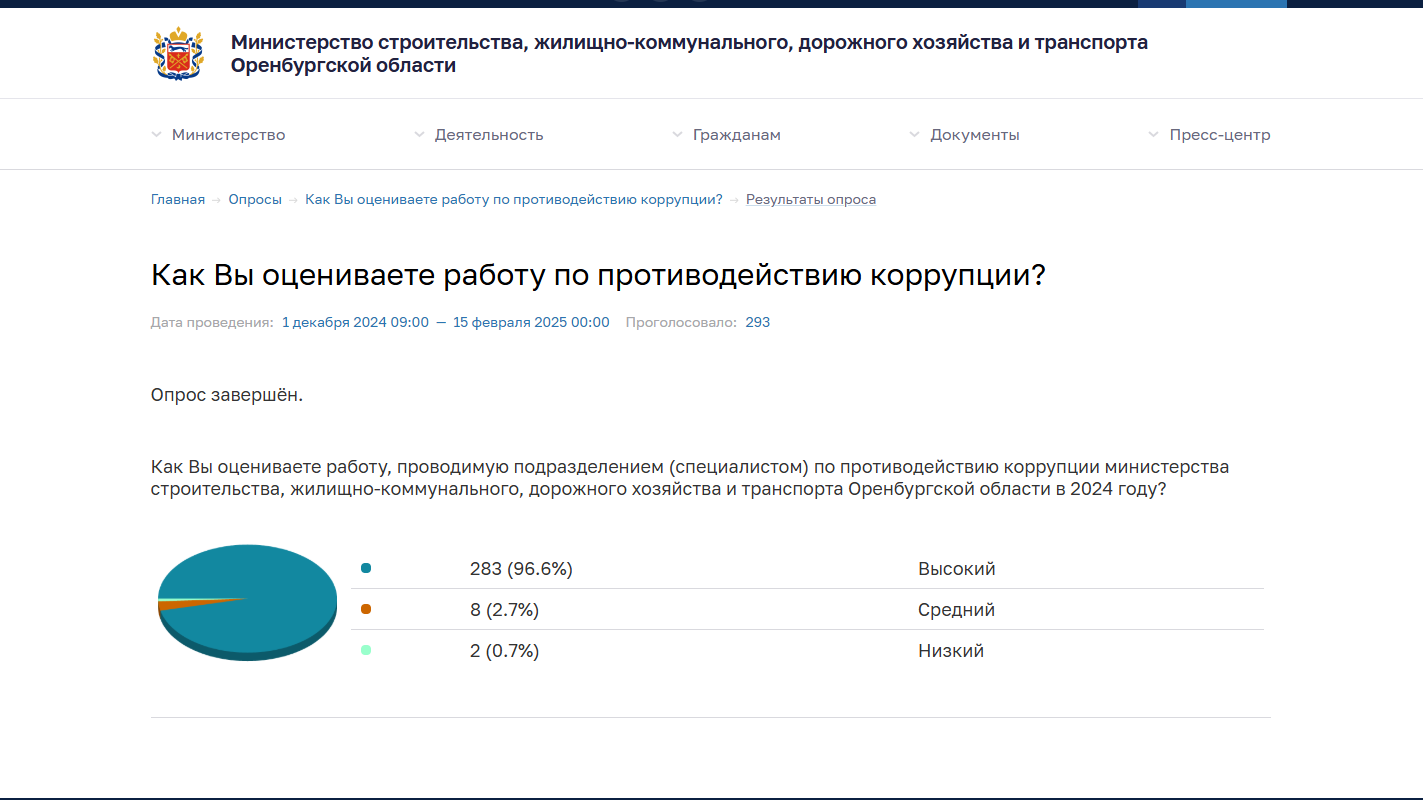
Task: Click the orange legend dot for Средний
Action: (366, 609)
